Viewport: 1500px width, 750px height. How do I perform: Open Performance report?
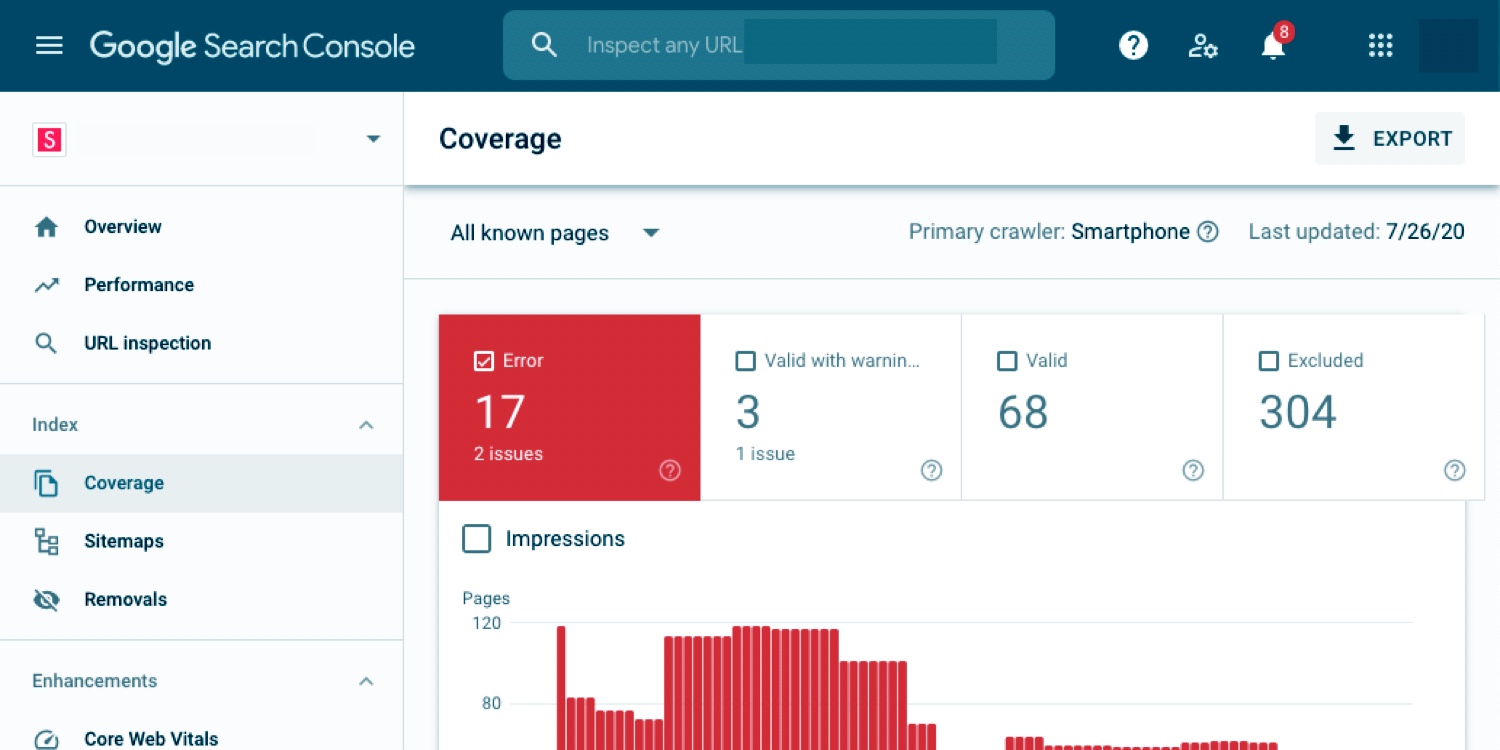point(201,285)
